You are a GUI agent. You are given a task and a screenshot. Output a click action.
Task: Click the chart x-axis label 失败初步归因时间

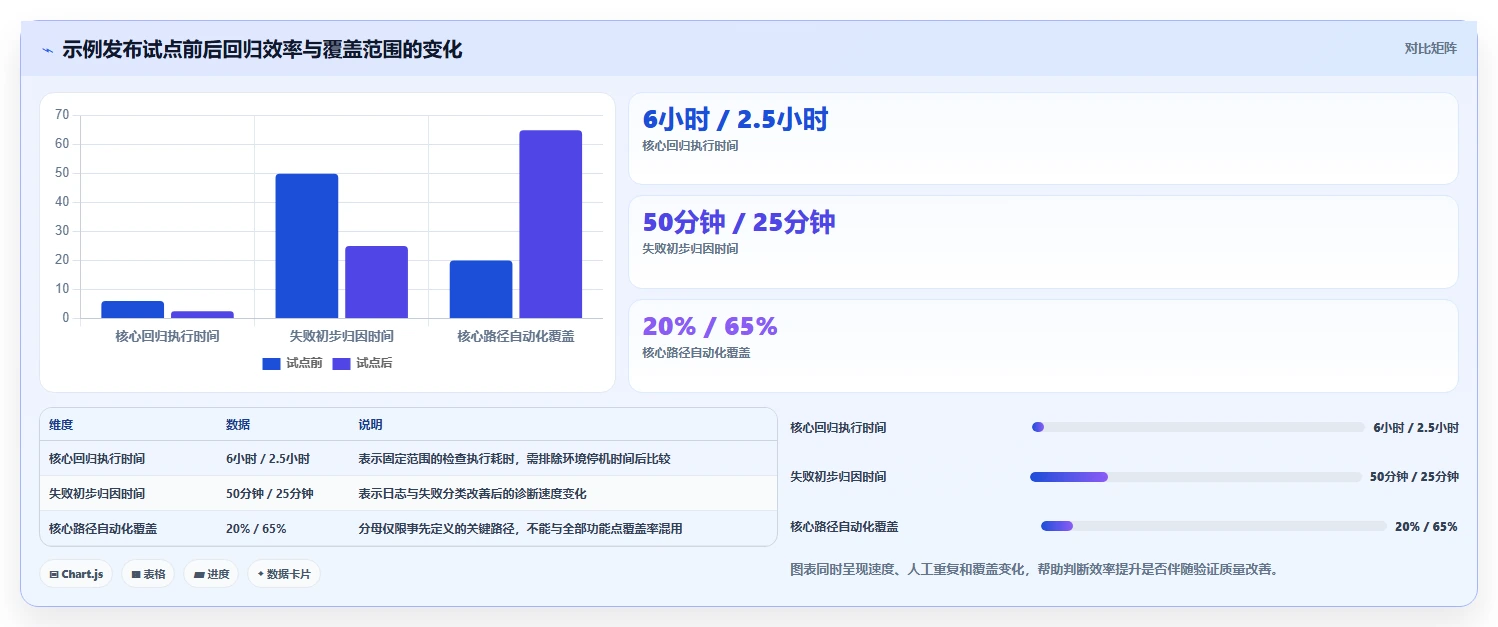pyautogui.click(x=341, y=337)
